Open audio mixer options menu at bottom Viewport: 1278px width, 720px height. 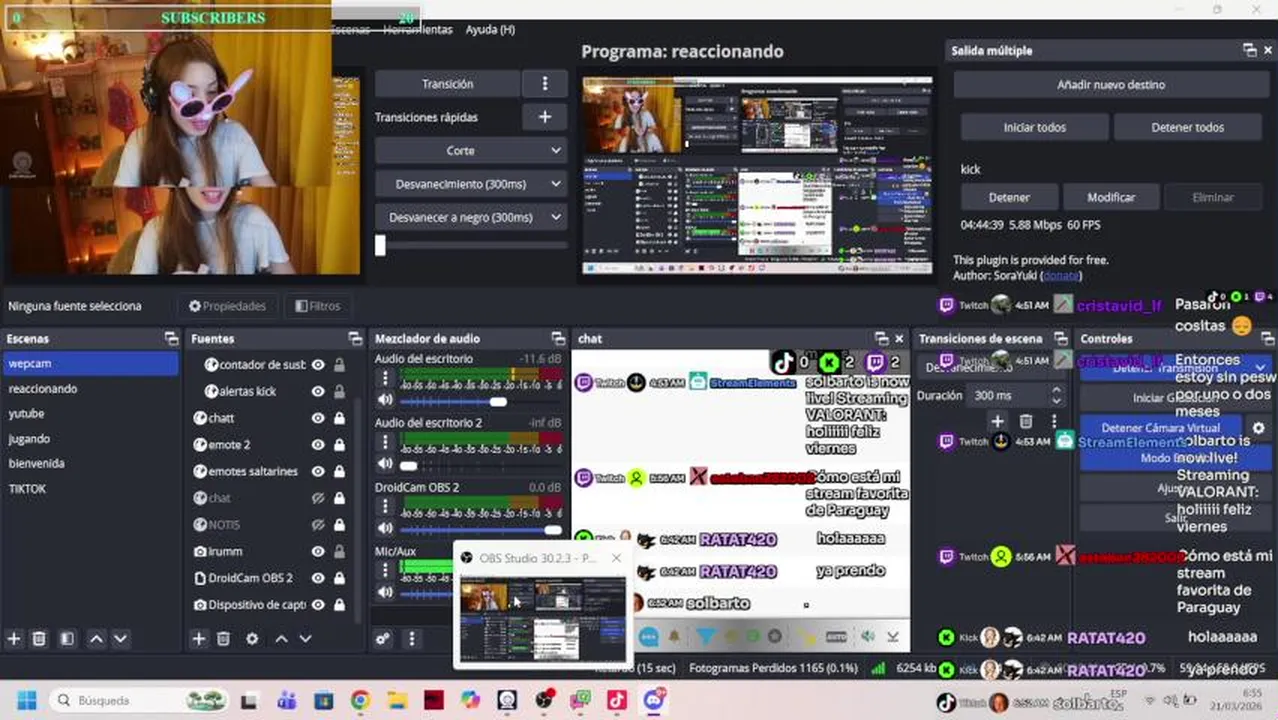coord(413,638)
